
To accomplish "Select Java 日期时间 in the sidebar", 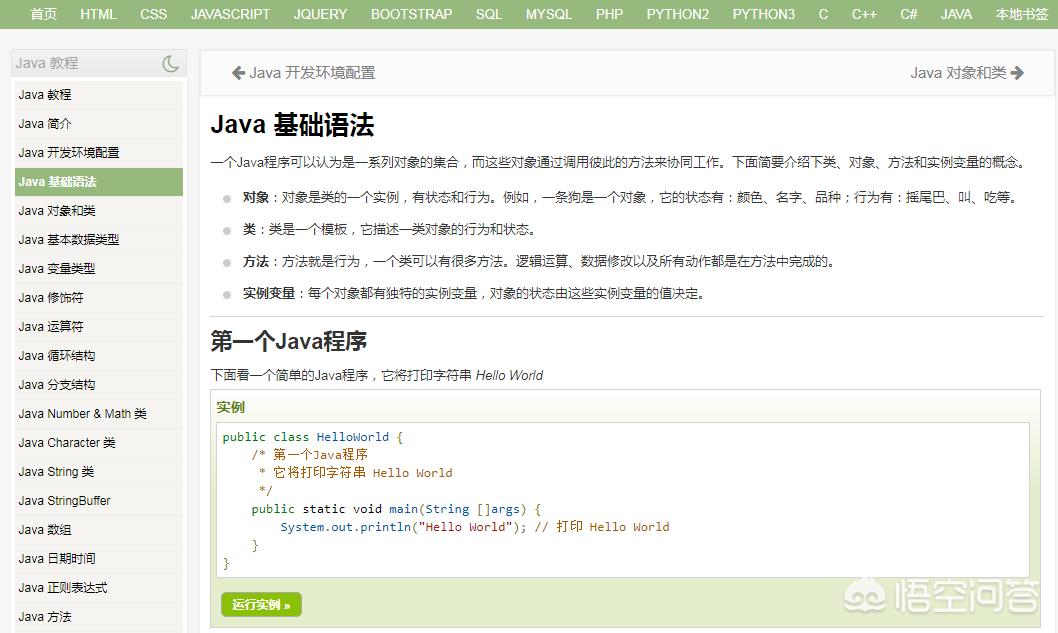I will [99, 559].
